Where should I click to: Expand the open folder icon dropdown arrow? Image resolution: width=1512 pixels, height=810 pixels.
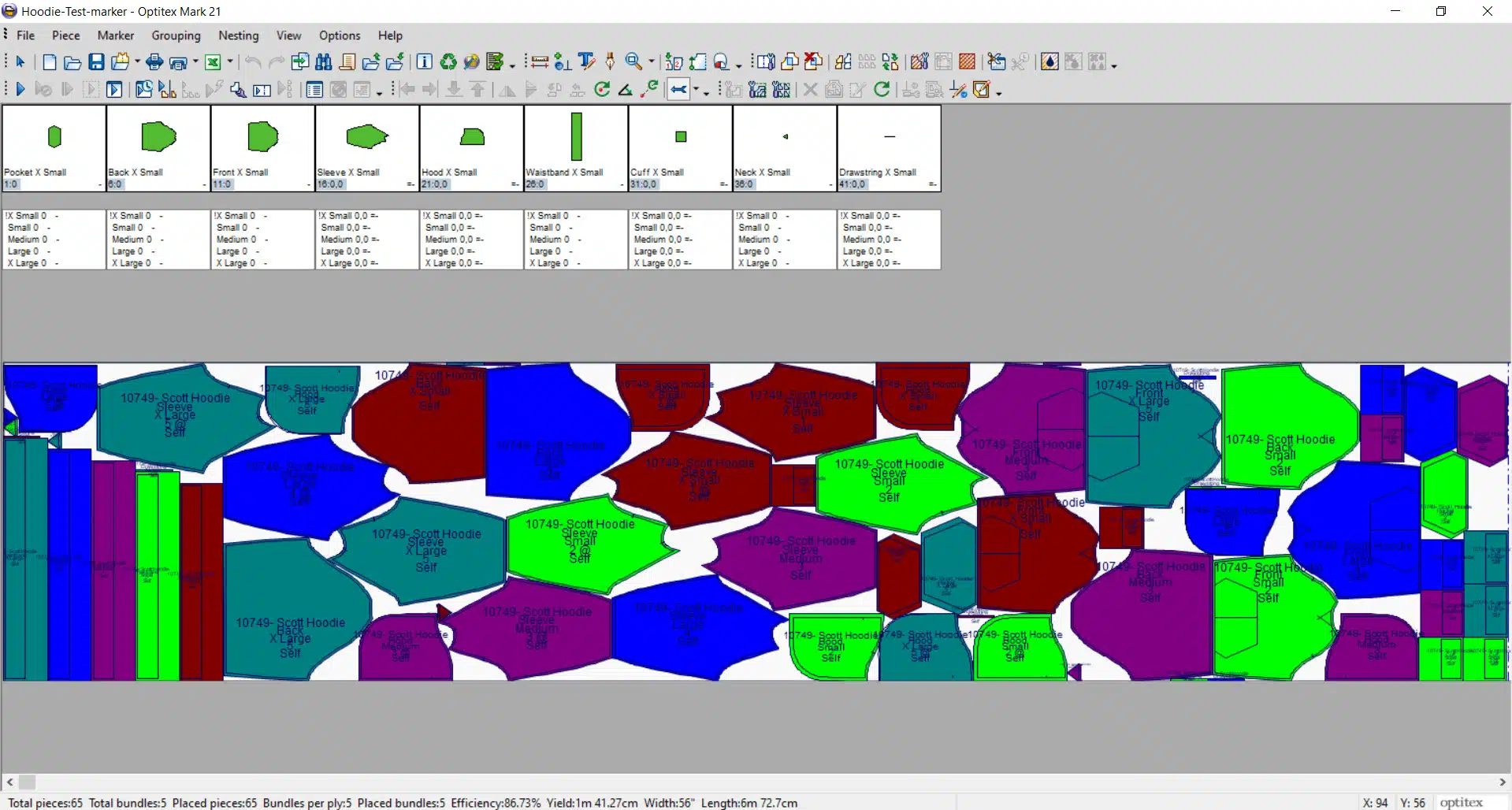tap(137, 62)
